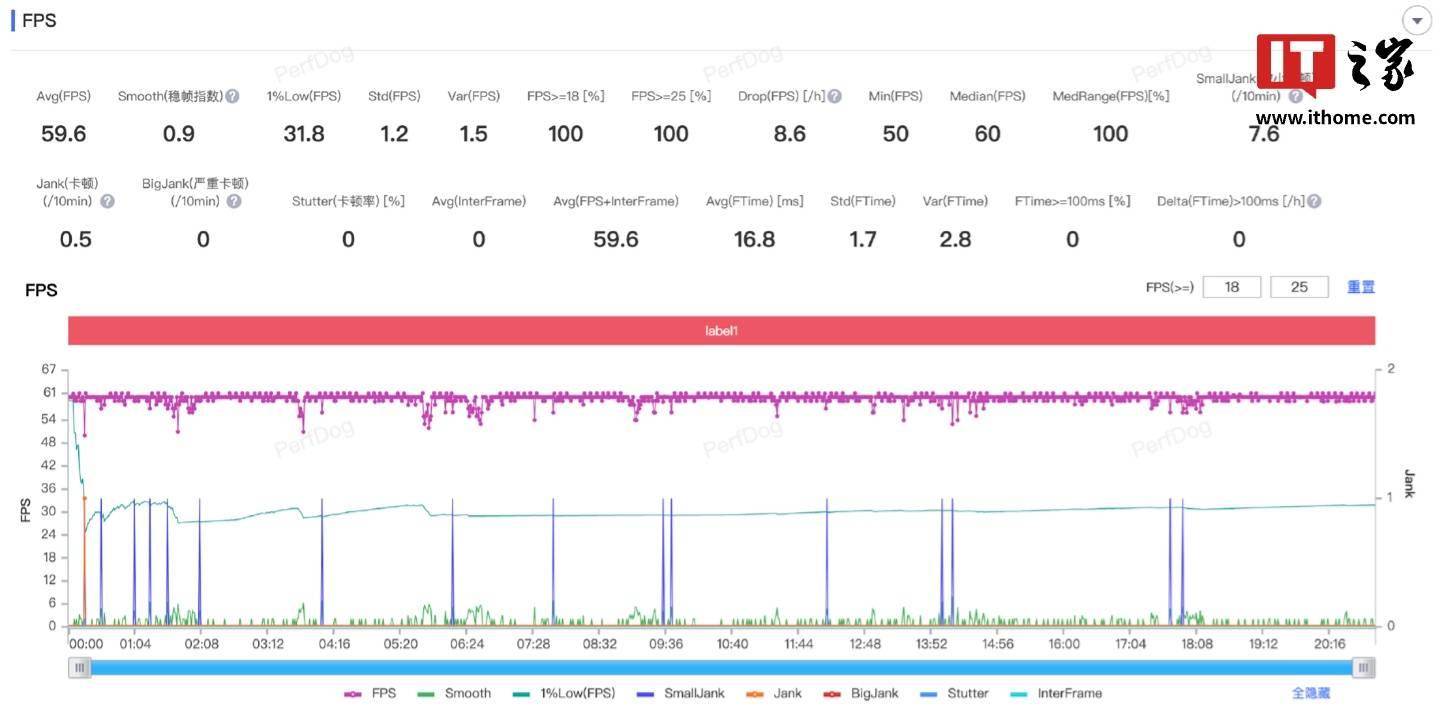Toggle 1%Low(FPS) legend entry
1440x707 pixels.
pos(563,693)
